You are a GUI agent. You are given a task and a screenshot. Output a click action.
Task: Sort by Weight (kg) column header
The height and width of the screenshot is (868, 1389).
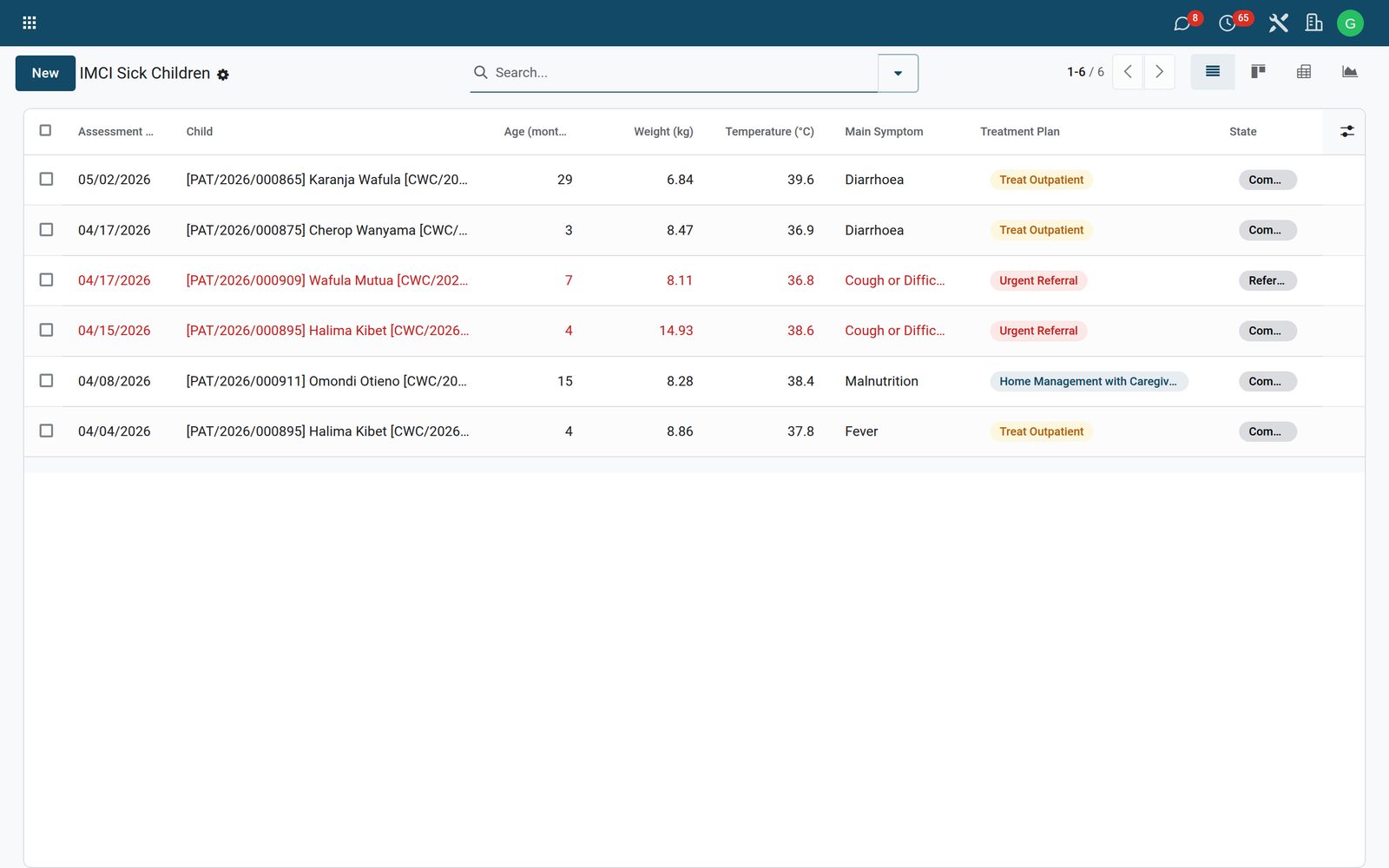tap(663, 132)
